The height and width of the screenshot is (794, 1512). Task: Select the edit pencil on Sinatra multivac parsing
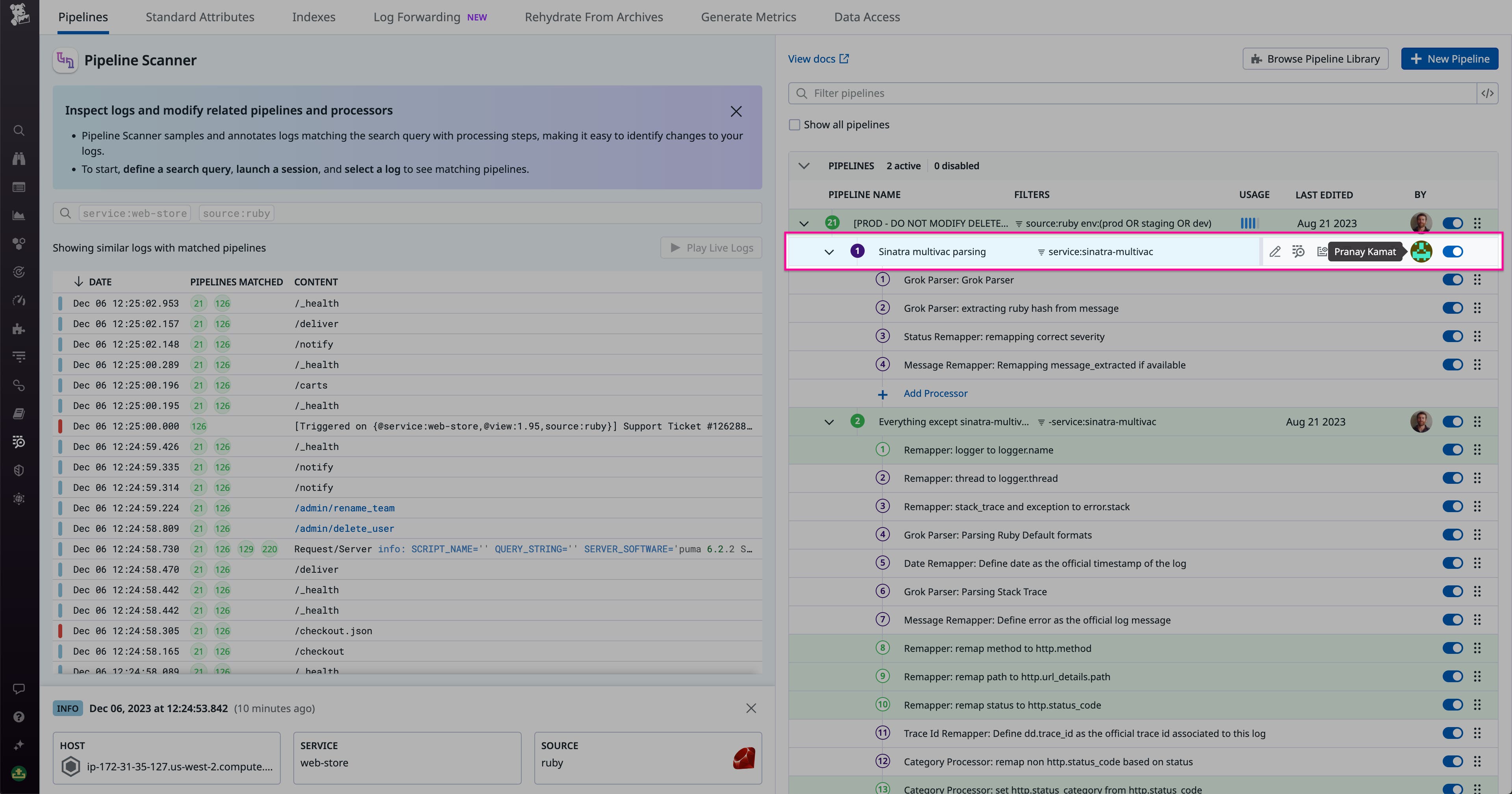[x=1275, y=251]
